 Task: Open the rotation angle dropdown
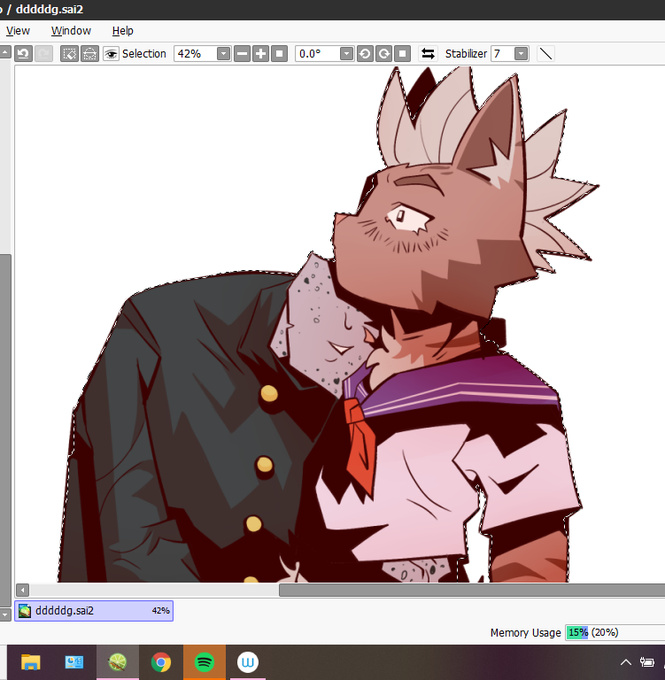[346, 54]
